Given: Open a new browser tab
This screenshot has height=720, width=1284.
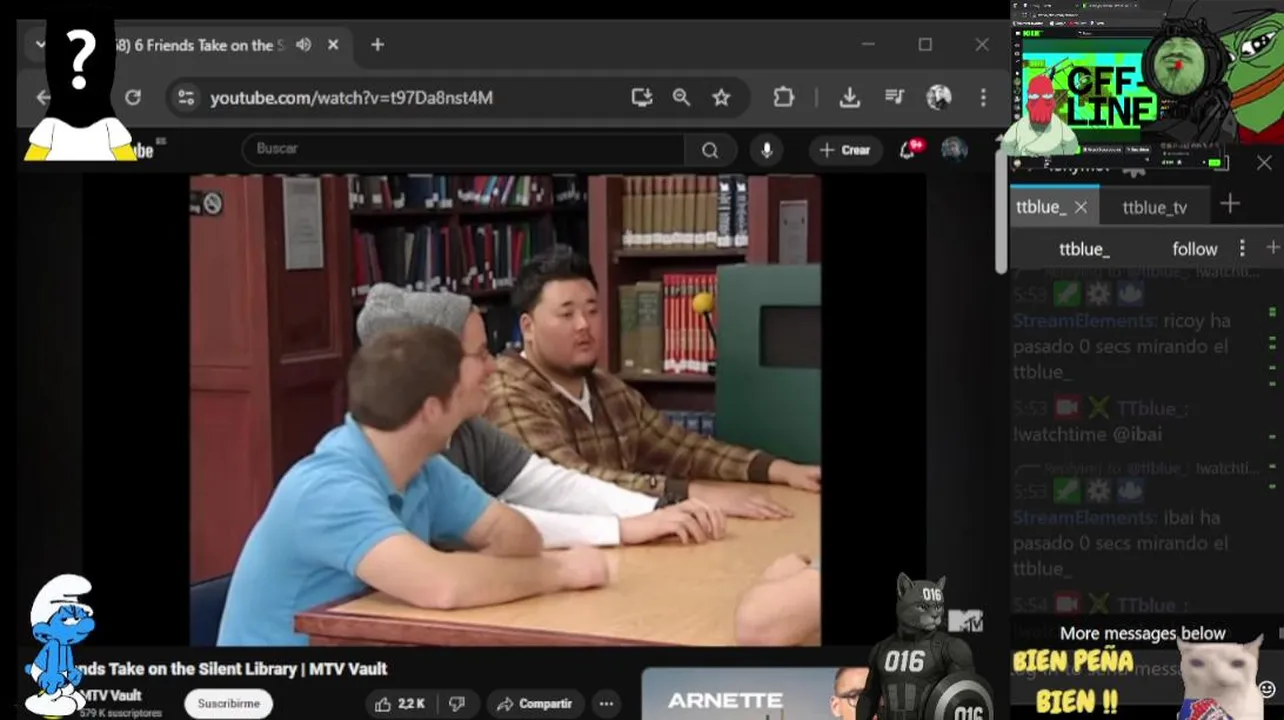Looking at the screenshot, I should [x=377, y=45].
